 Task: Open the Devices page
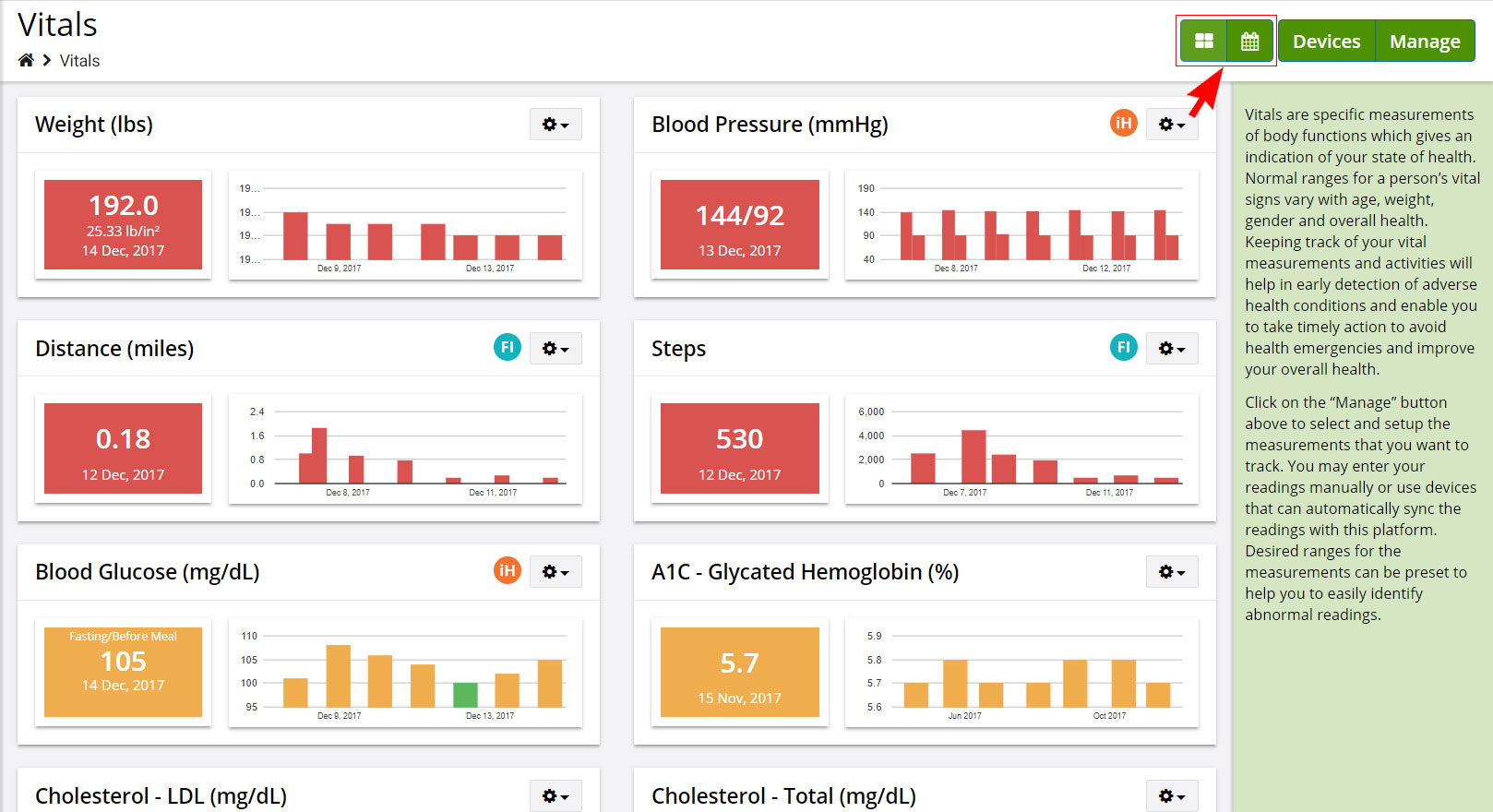click(x=1326, y=41)
